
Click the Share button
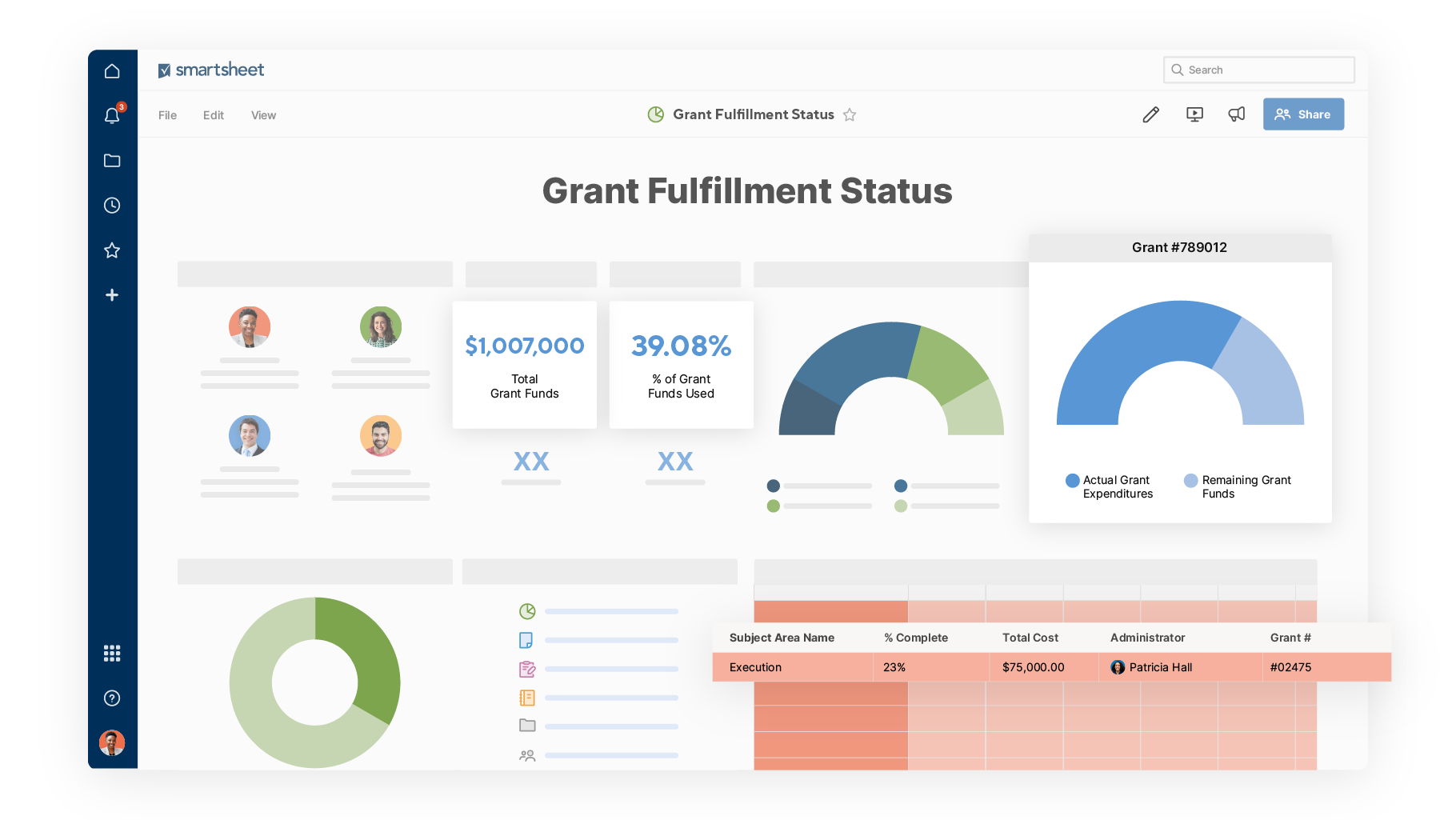(x=1303, y=114)
